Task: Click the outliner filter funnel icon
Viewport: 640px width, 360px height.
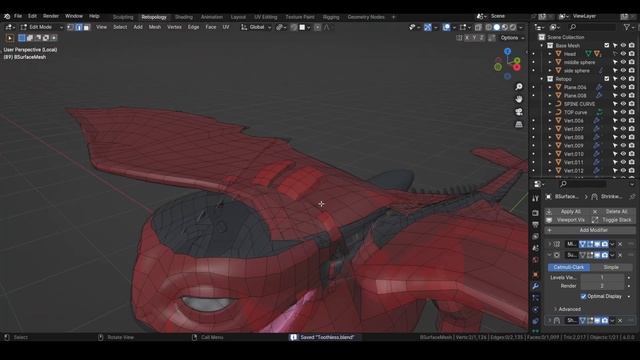Action: [x=627, y=27]
